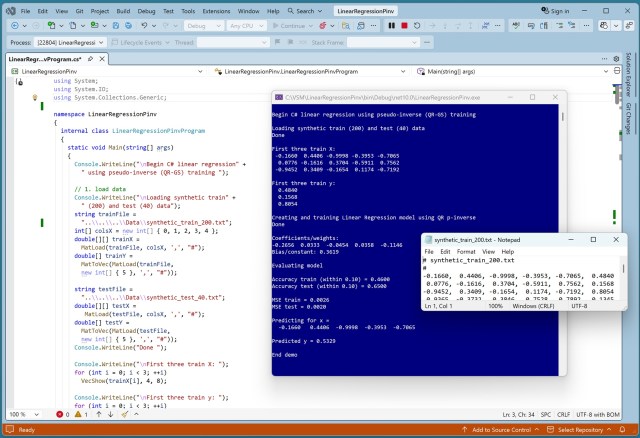This screenshot has width=640, height=438.
Task: Click the Visual Studio logo icon
Action: (10, 9)
